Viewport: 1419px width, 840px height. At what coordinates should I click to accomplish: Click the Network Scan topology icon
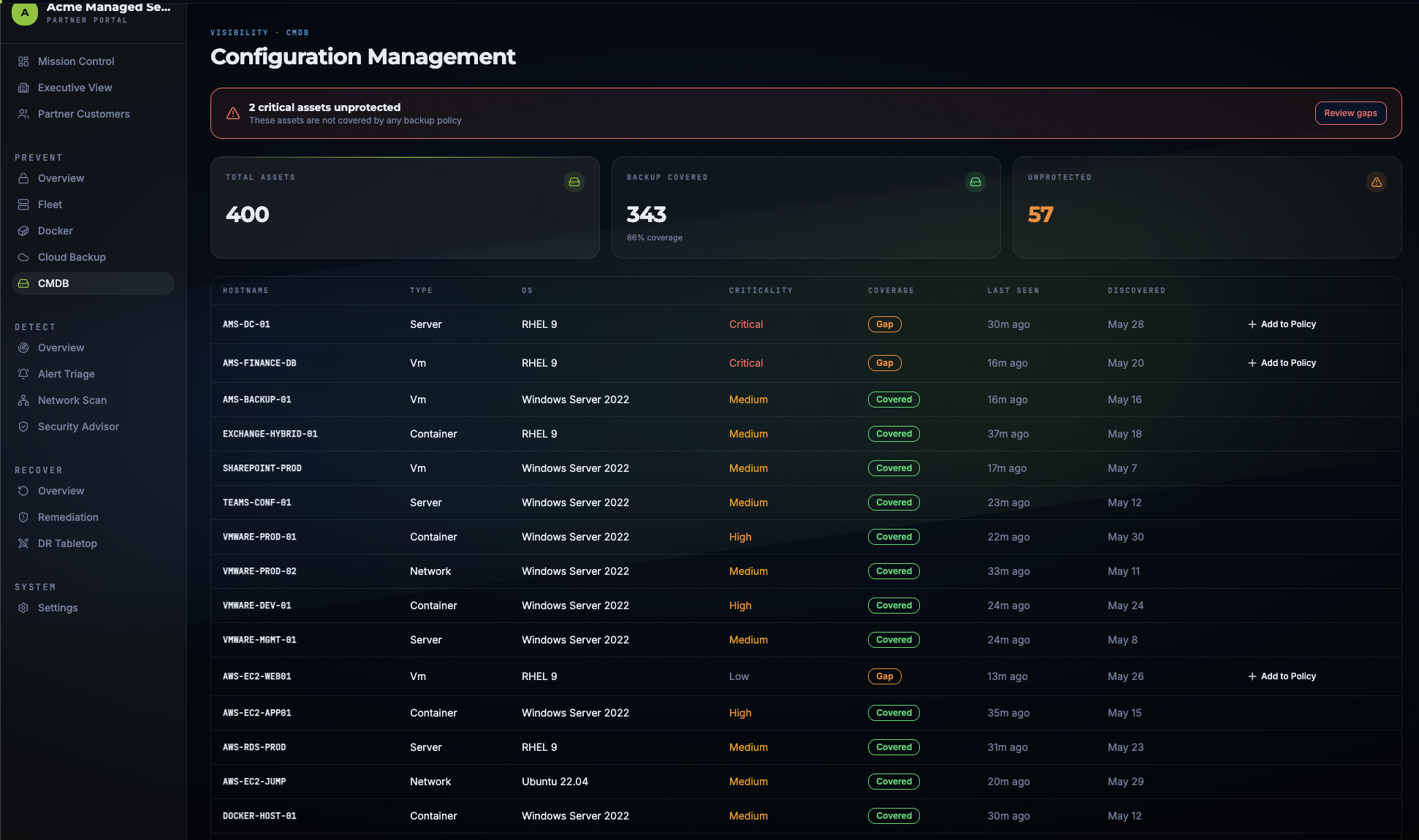point(23,400)
